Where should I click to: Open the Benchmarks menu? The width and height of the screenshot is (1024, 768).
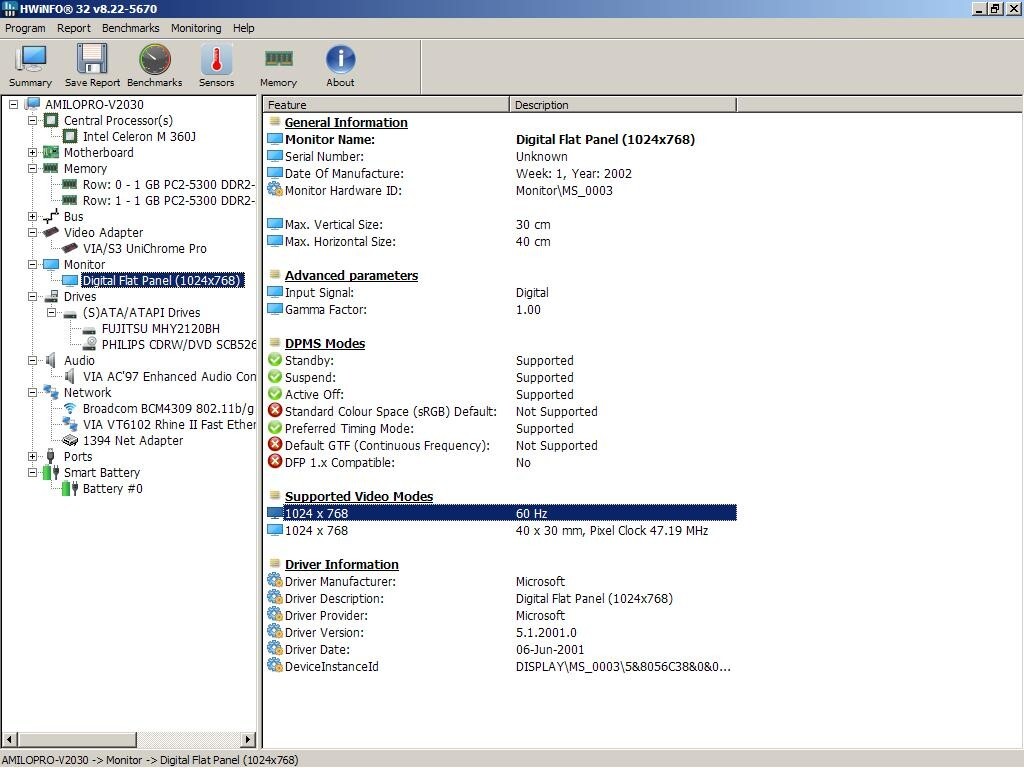[131, 28]
